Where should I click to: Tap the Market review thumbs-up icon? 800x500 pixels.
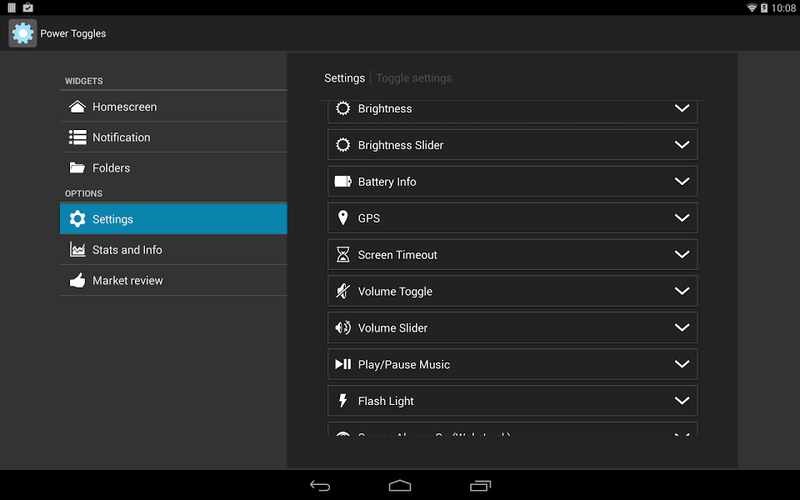coord(78,280)
